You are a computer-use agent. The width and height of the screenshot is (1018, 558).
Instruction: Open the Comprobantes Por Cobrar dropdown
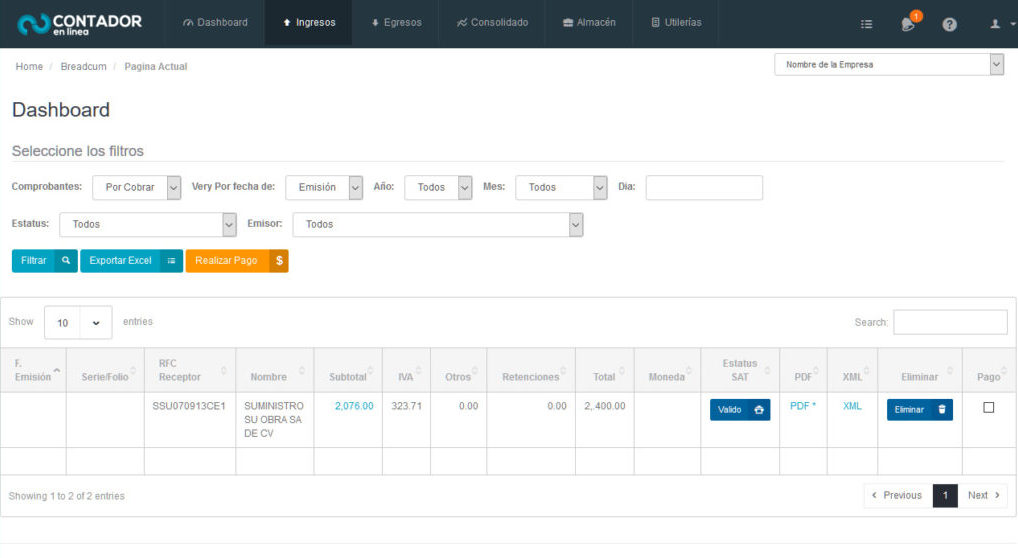[136, 187]
